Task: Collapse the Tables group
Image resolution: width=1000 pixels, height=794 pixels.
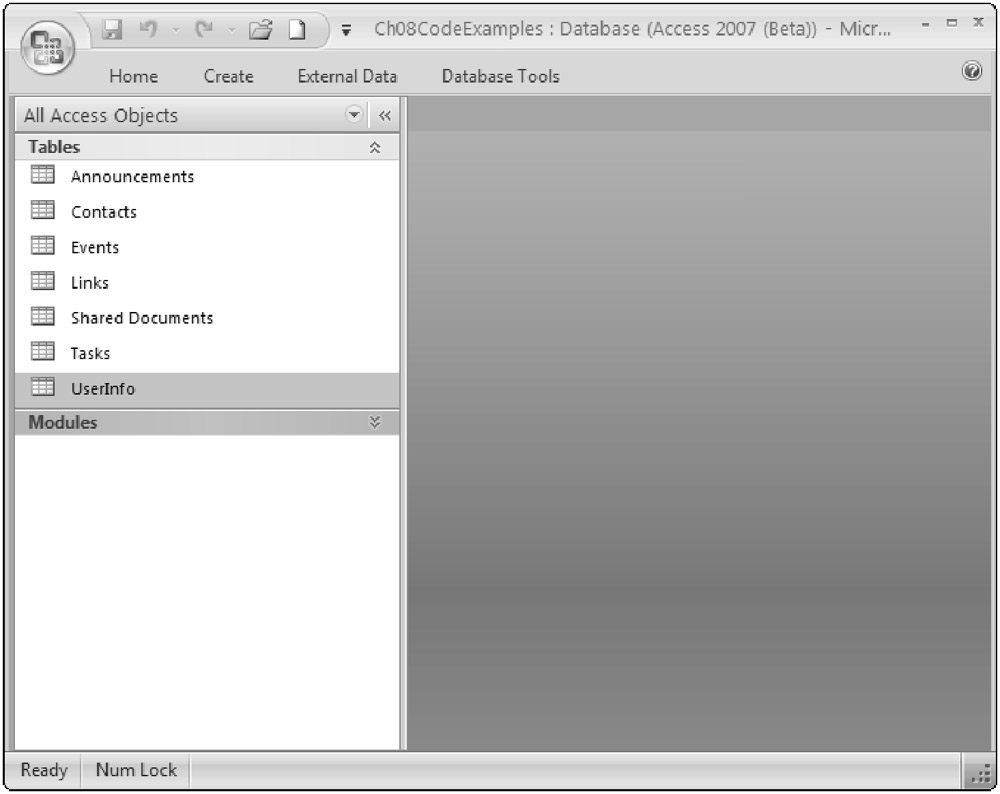Action: pyautogui.click(x=375, y=147)
